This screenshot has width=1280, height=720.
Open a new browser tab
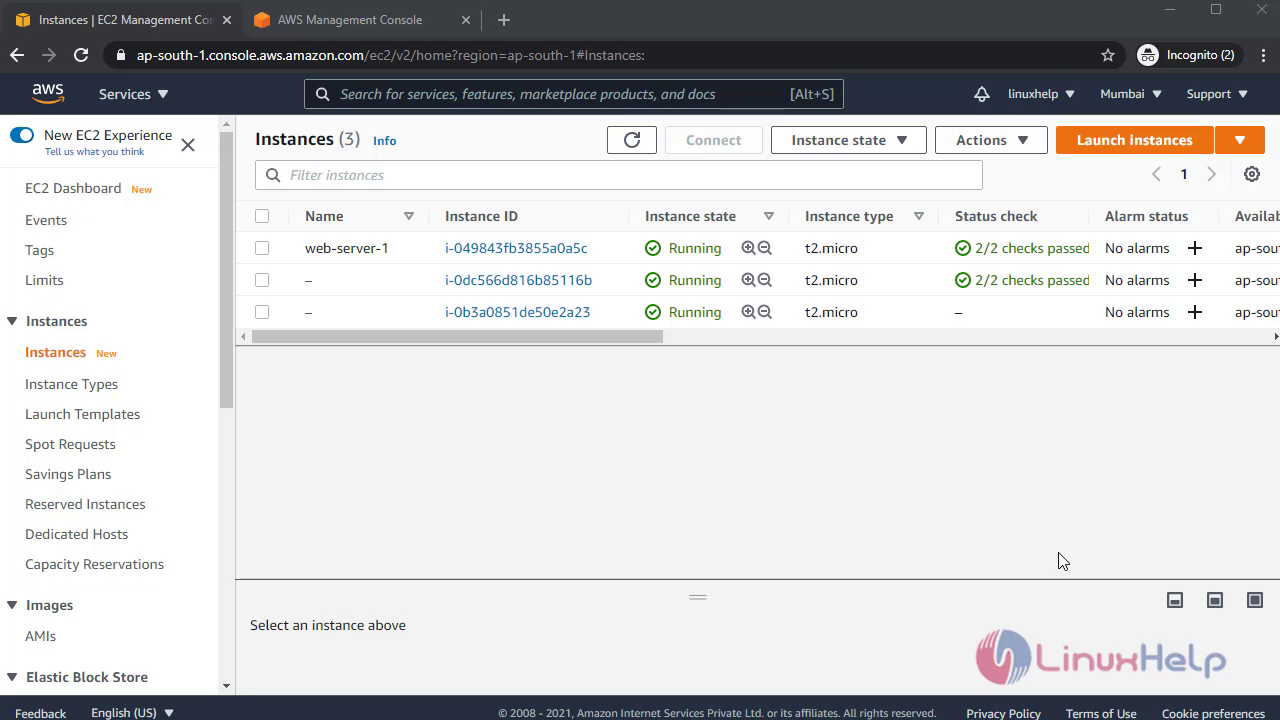[504, 20]
